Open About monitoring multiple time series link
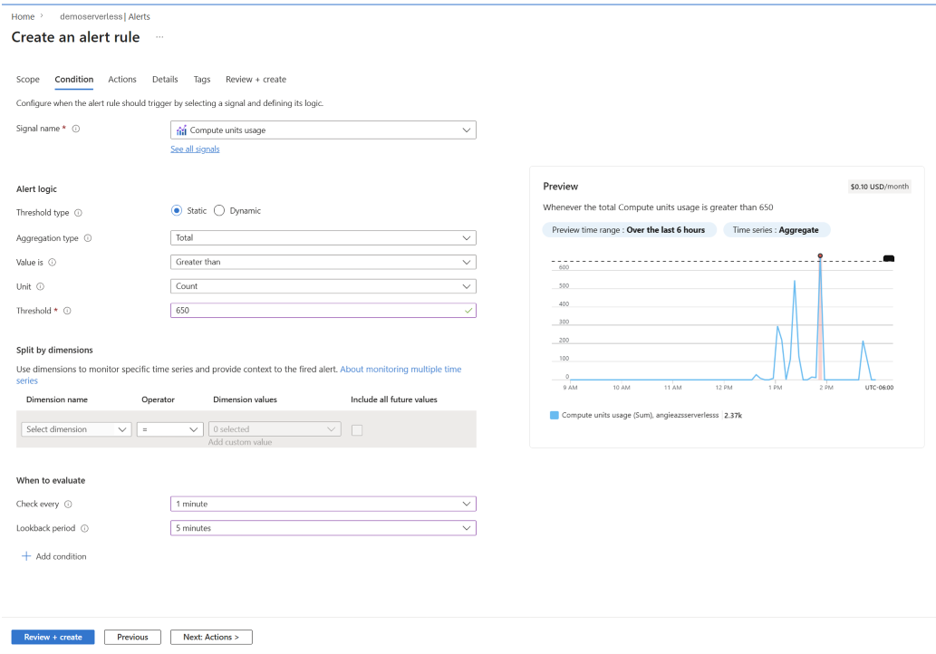The width and height of the screenshot is (936, 654). (401, 369)
